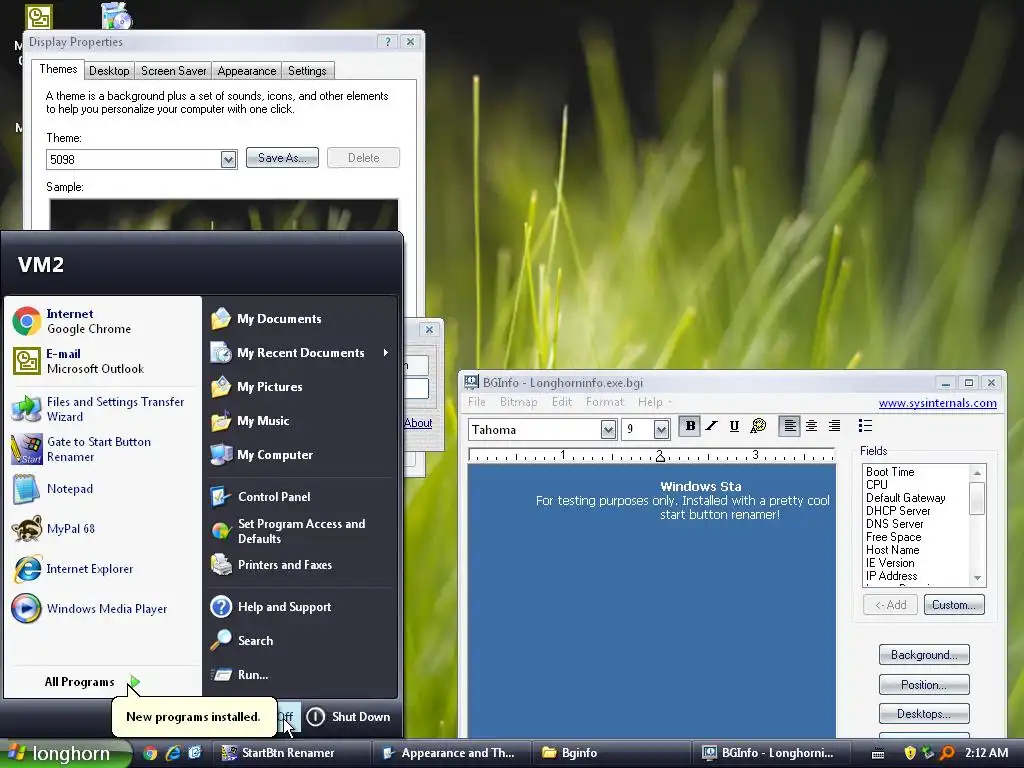Center text in BGInfo editor
Viewport: 1024px width, 768px height.
click(811, 426)
